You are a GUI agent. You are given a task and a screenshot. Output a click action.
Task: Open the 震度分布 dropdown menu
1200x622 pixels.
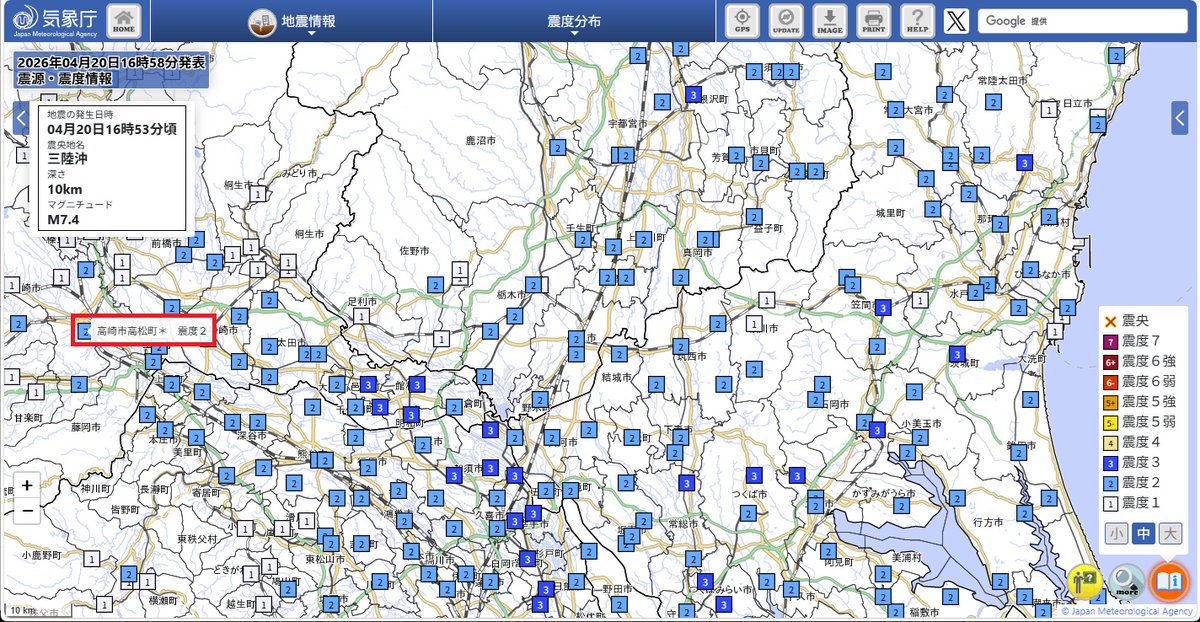[x=574, y=21]
